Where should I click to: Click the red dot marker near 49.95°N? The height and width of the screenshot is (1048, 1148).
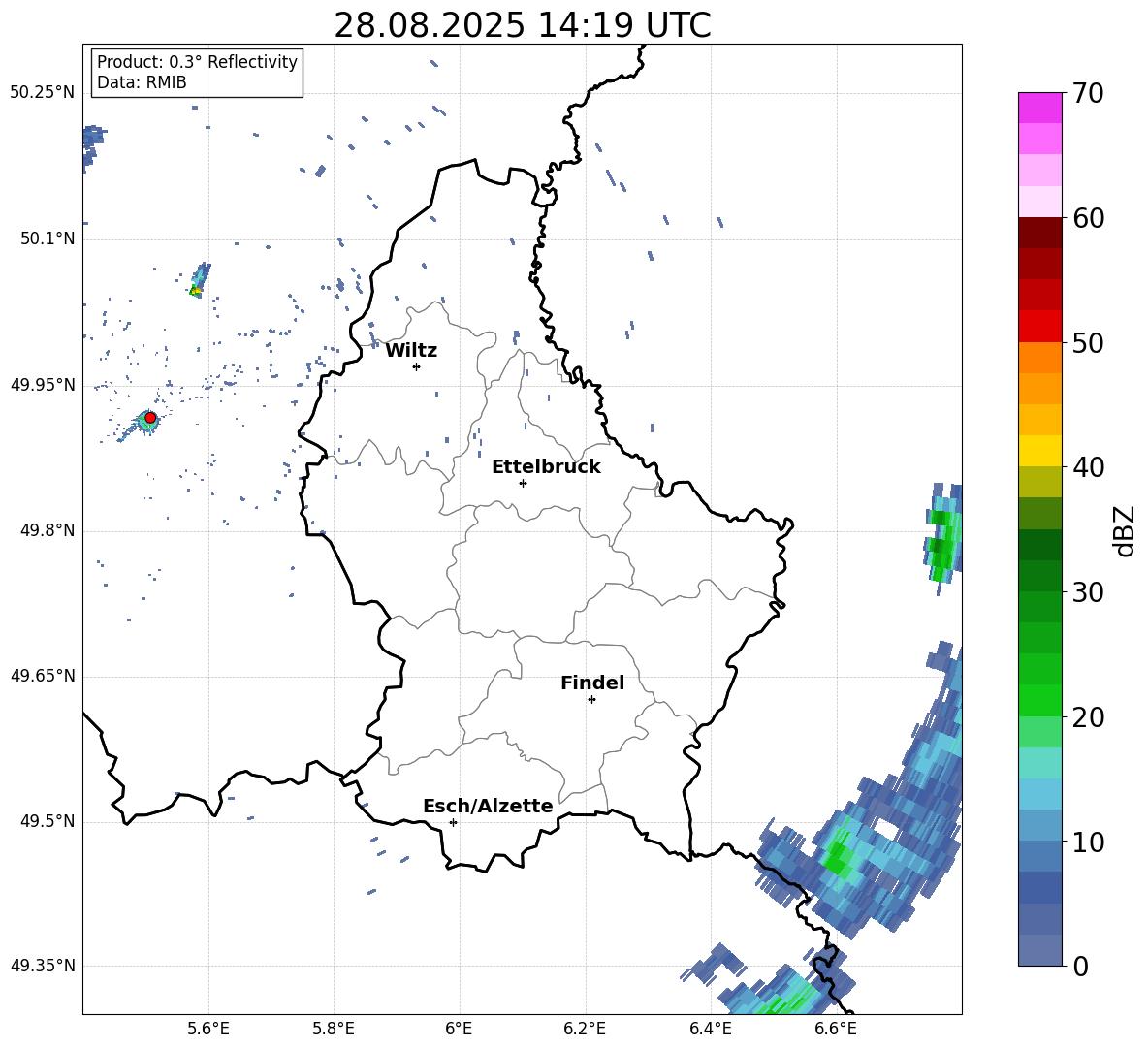coord(150,418)
